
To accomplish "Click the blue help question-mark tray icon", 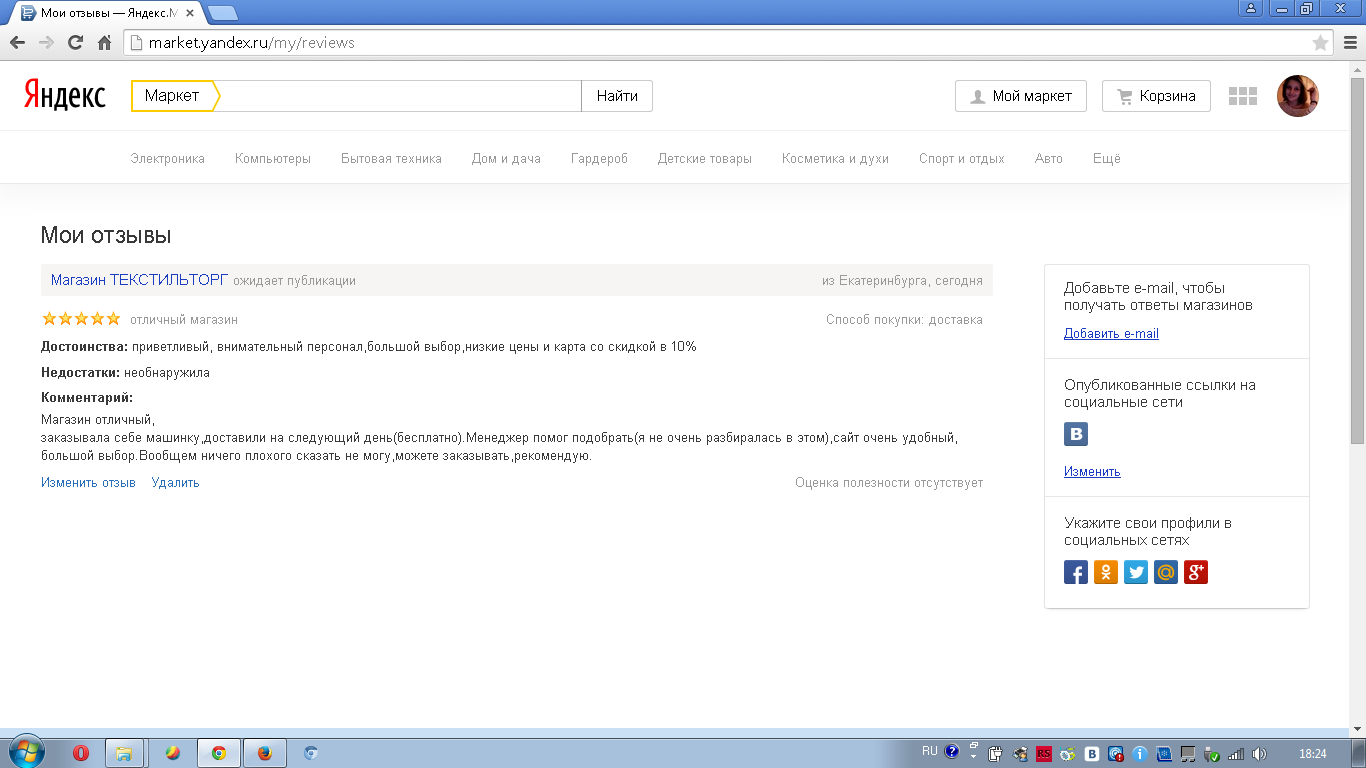I will coord(951,751).
